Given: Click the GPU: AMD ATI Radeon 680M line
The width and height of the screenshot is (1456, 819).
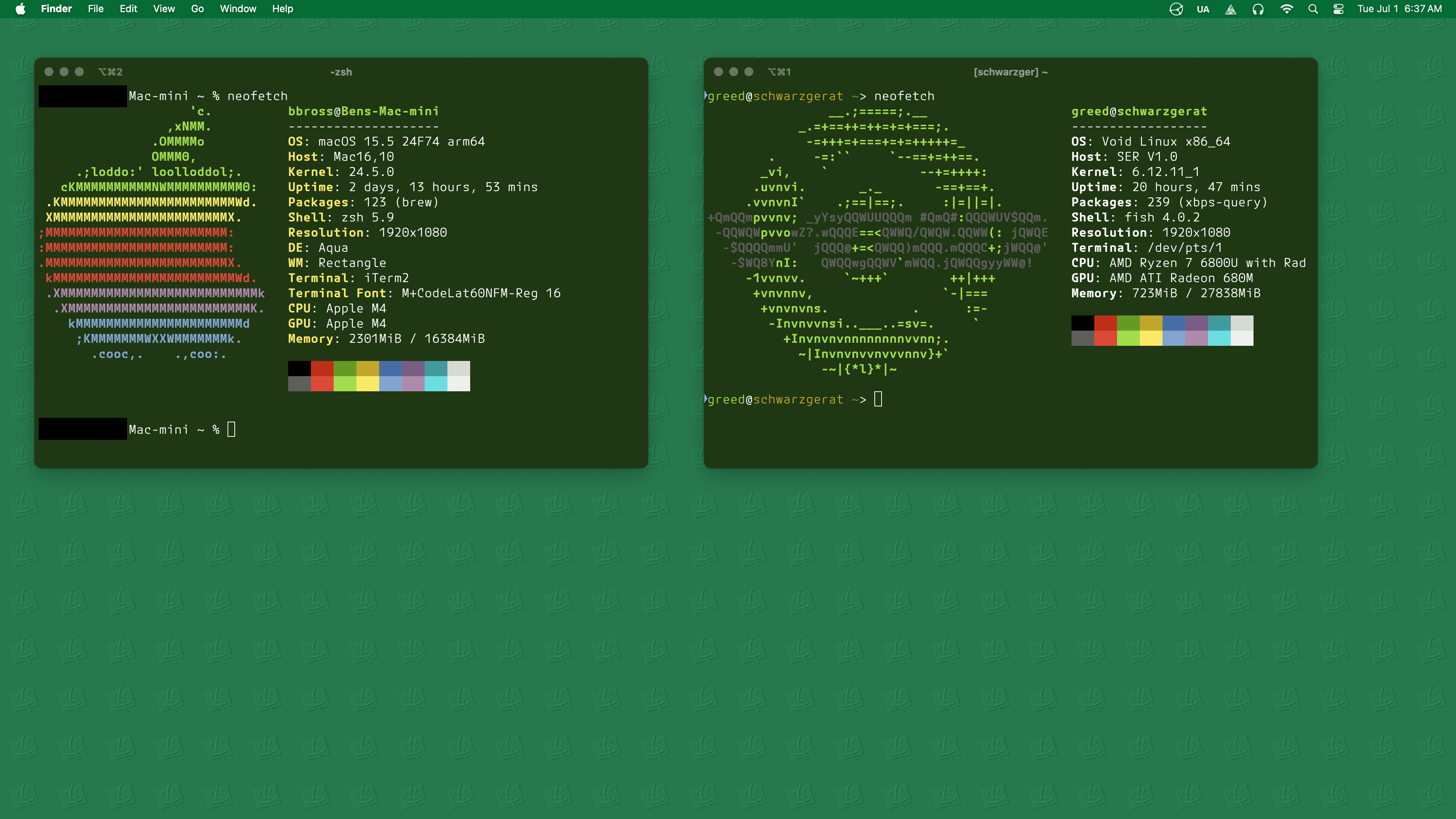Looking at the screenshot, I should [x=1162, y=278].
